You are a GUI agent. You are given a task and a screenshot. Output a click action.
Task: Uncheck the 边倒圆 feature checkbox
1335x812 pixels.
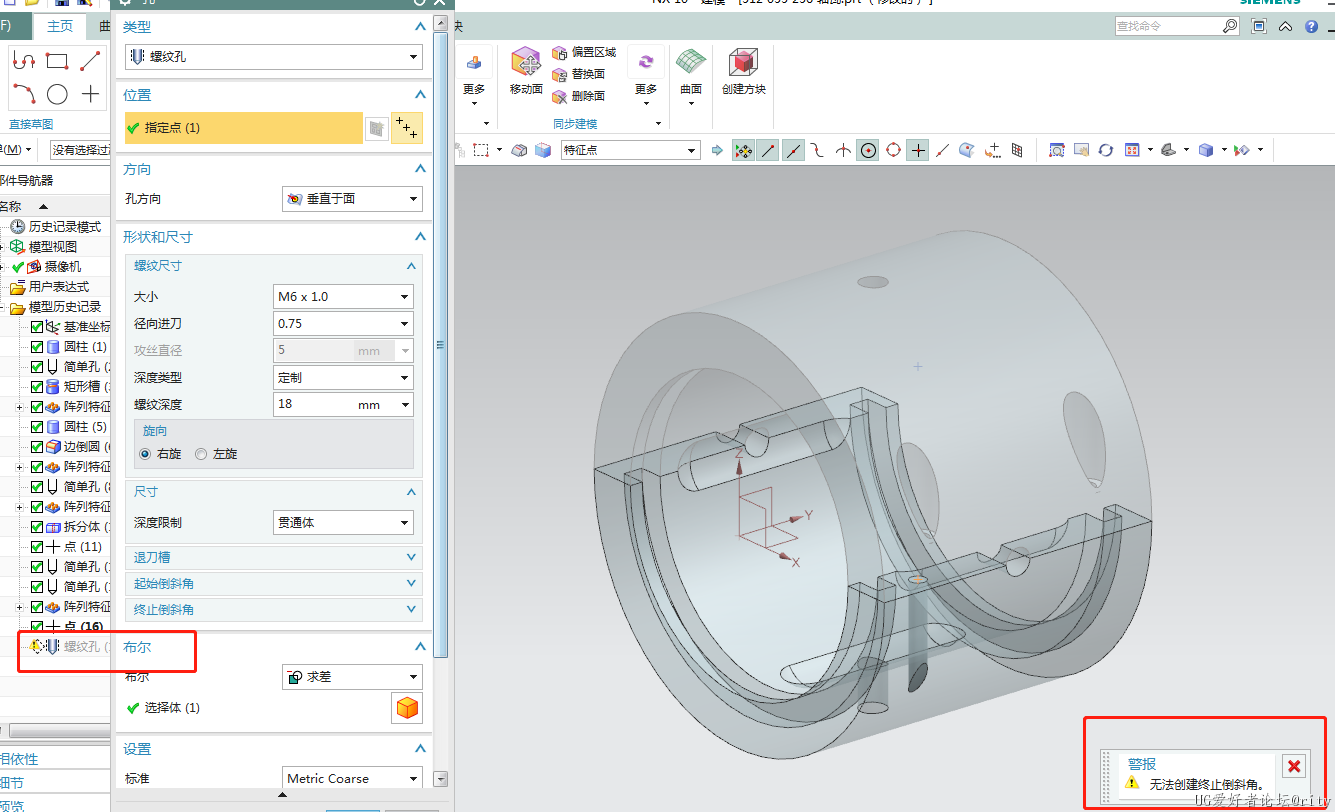(x=37, y=447)
